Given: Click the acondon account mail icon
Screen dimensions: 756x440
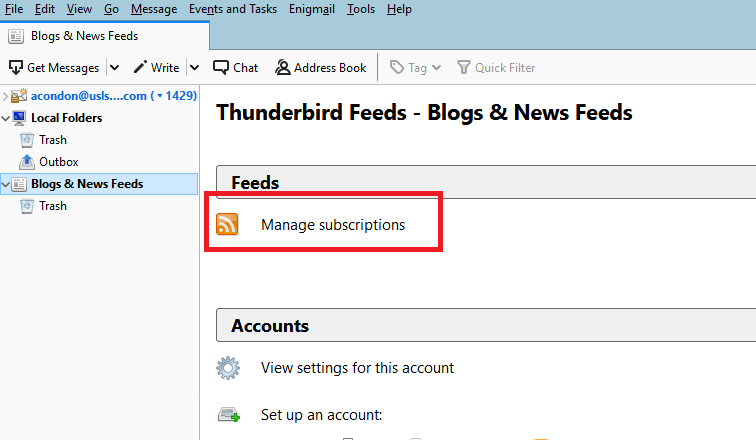Looking at the screenshot, I should pyautogui.click(x=19, y=96).
